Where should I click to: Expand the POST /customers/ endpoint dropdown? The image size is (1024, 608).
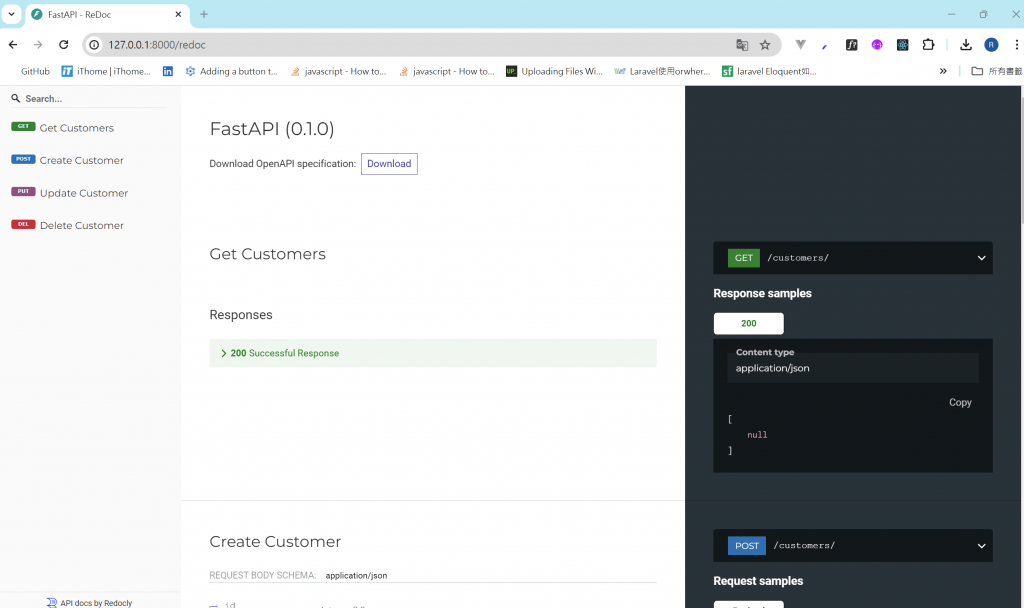(x=853, y=545)
